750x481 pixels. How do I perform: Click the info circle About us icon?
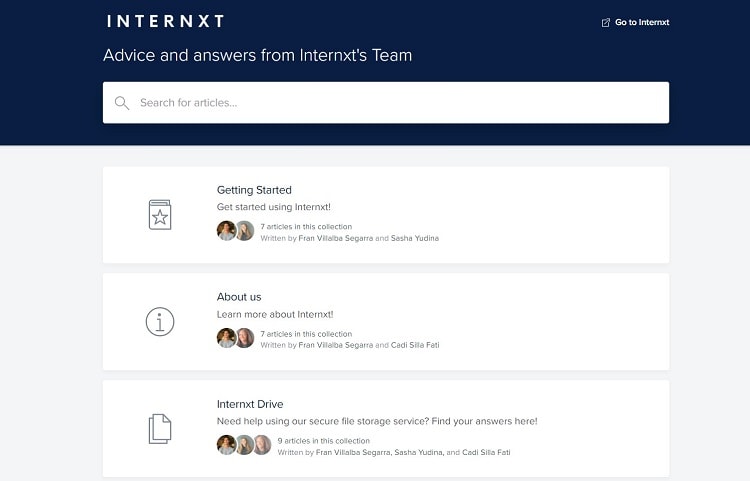[x=160, y=321]
